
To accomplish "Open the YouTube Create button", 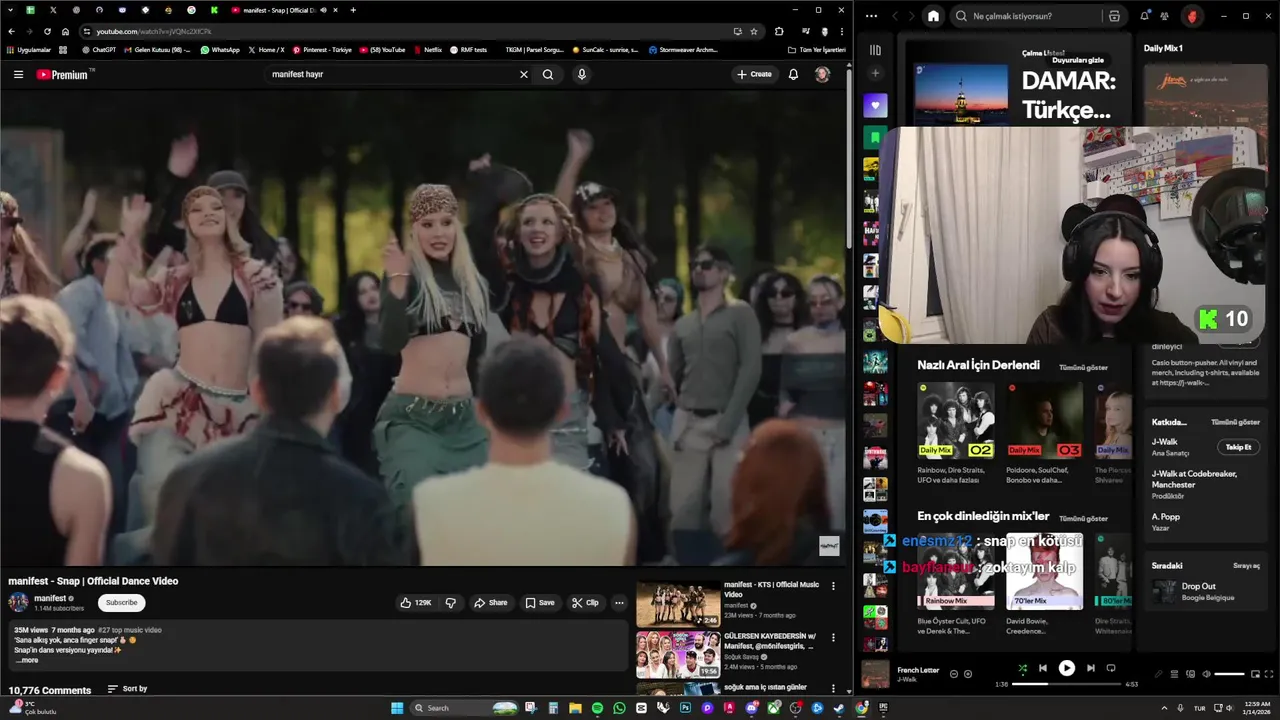I will 754,74.
